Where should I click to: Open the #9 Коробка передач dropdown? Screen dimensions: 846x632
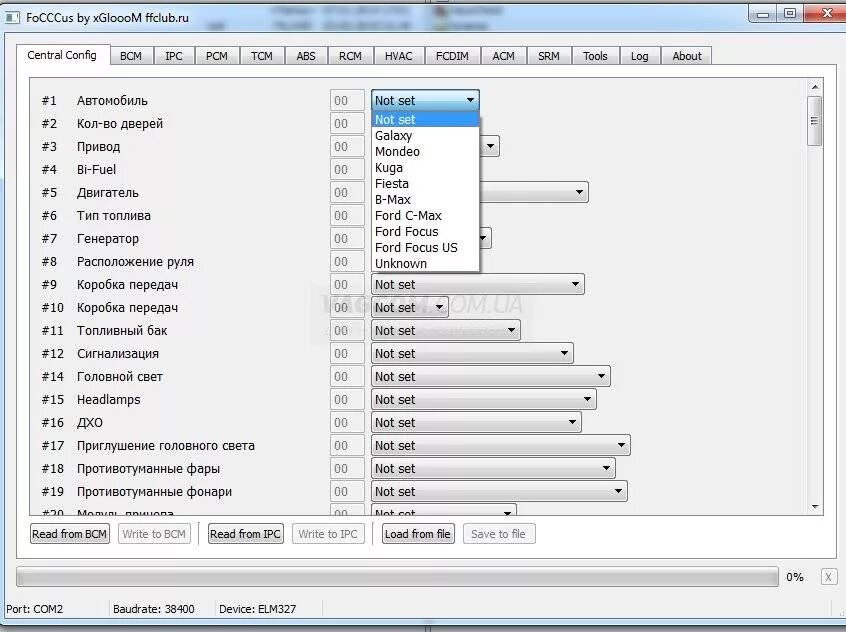coord(477,284)
